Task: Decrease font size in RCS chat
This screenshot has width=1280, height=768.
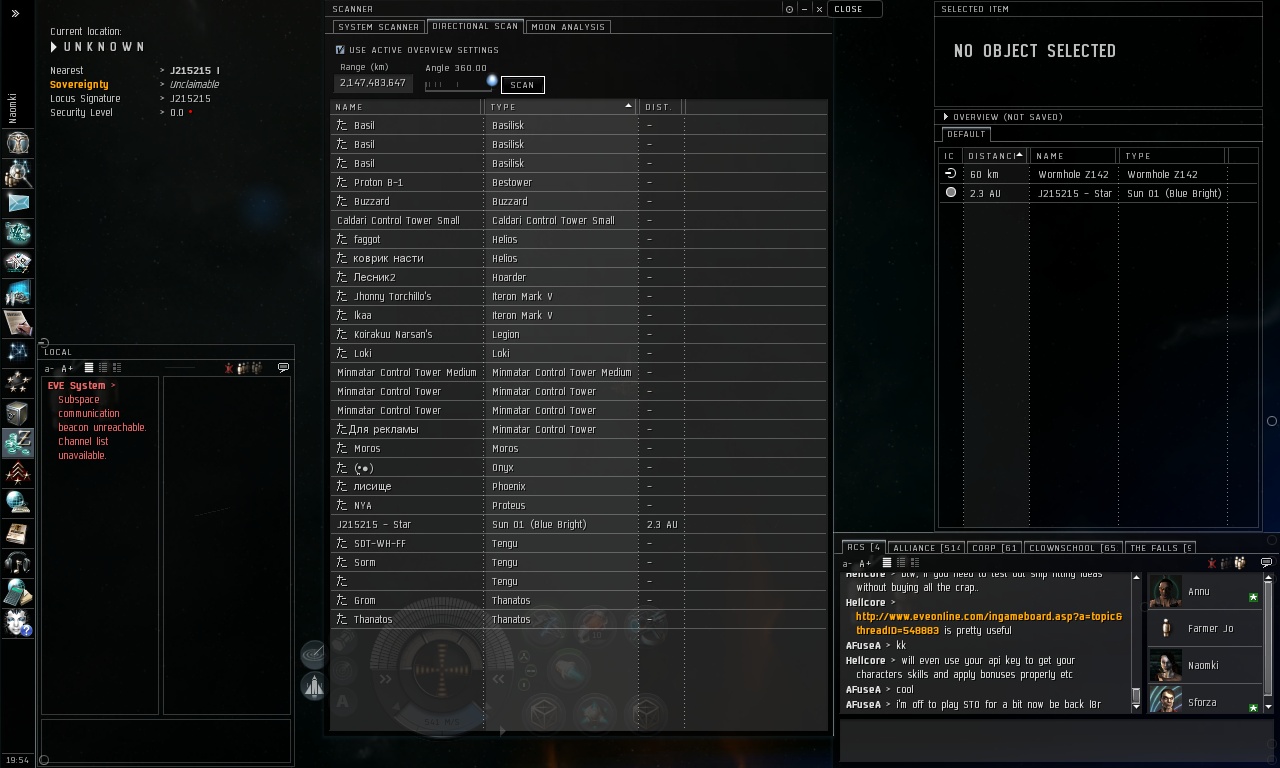Action: (848, 564)
